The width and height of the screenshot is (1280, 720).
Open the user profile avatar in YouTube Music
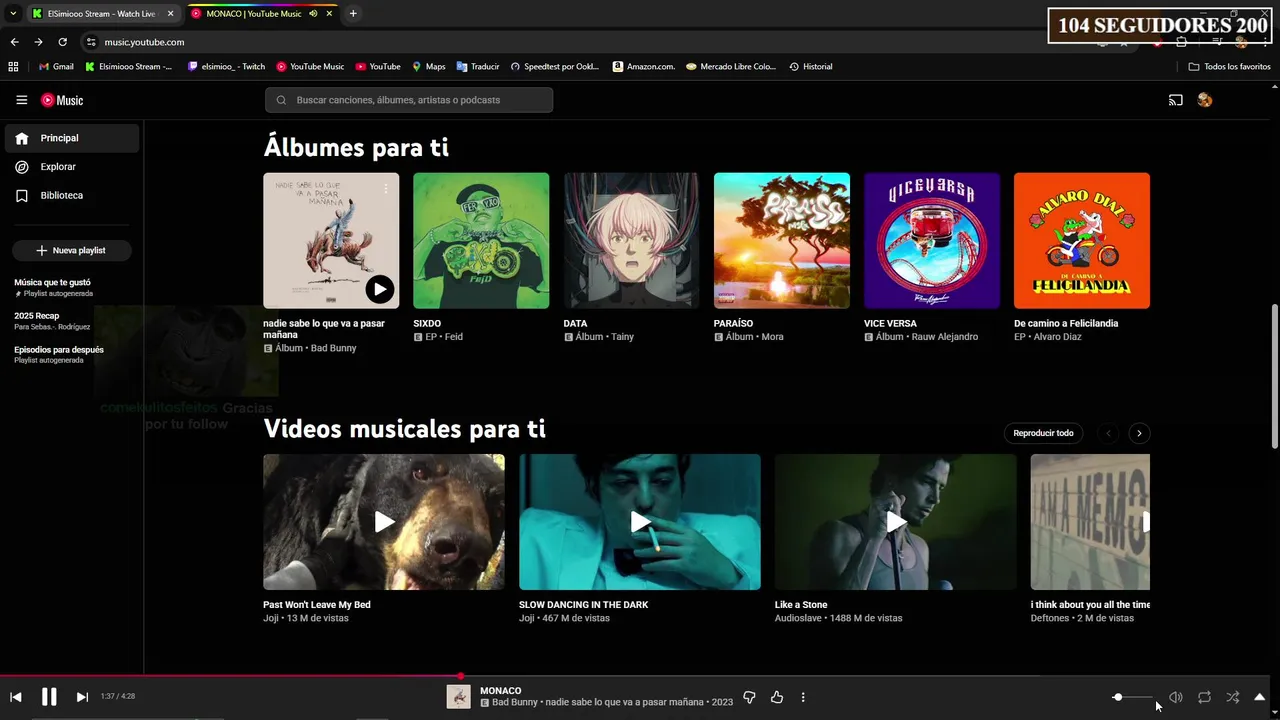pos(1205,100)
